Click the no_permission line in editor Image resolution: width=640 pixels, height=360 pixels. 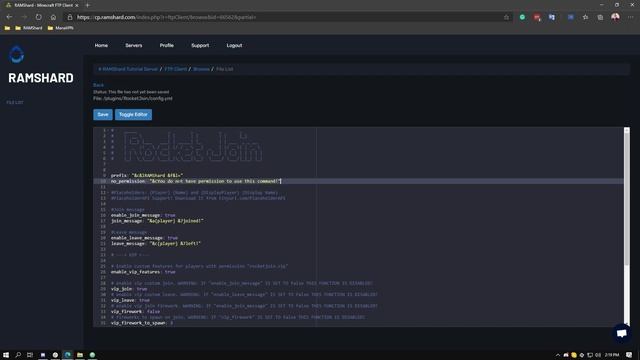click(196, 181)
